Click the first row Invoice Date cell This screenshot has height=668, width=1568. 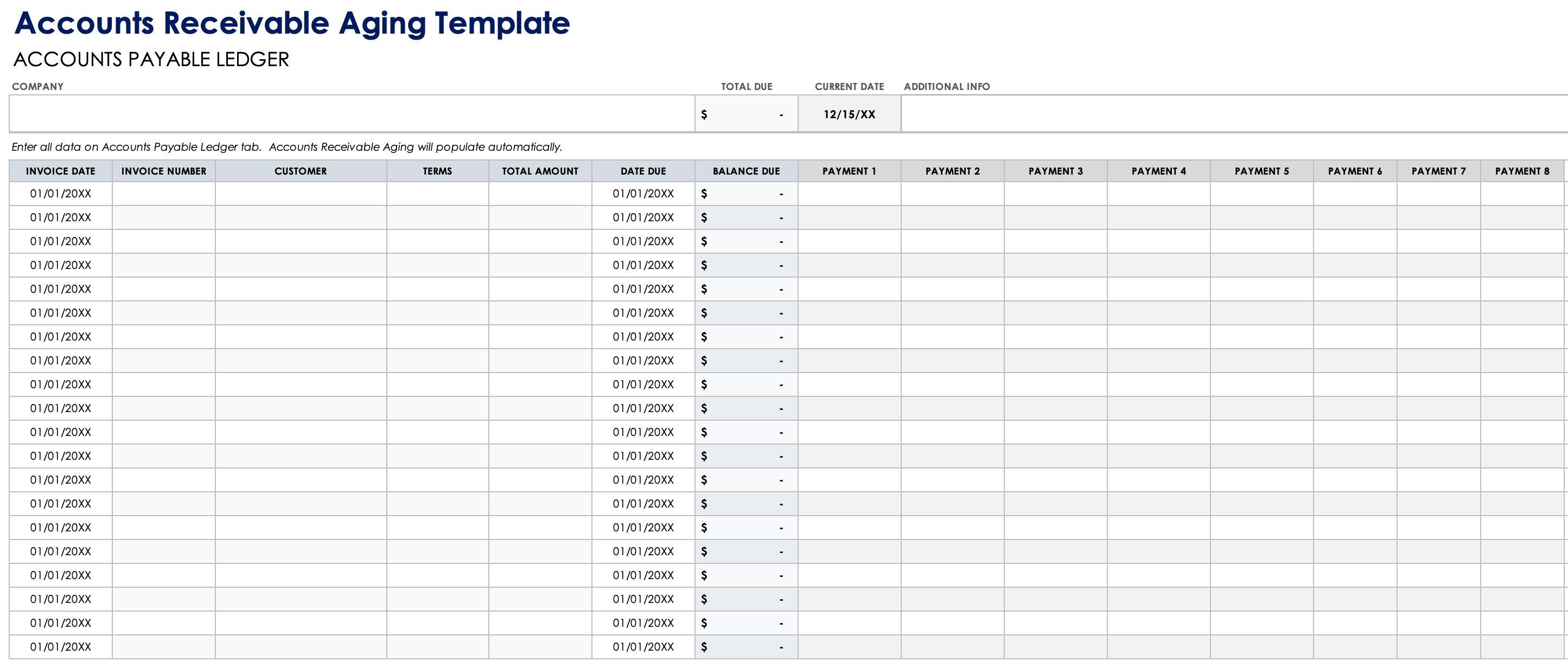(x=60, y=194)
